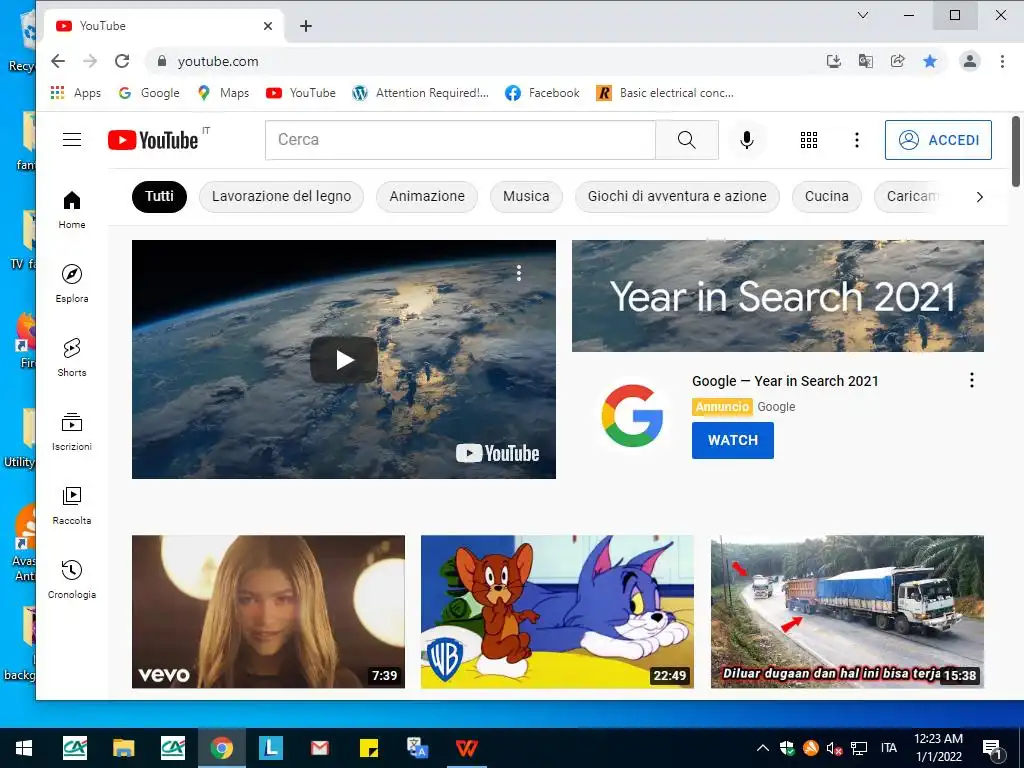Image resolution: width=1024 pixels, height=768 pixels.
Task: Click the muted volume tray icon
Action: coord(834,748)
